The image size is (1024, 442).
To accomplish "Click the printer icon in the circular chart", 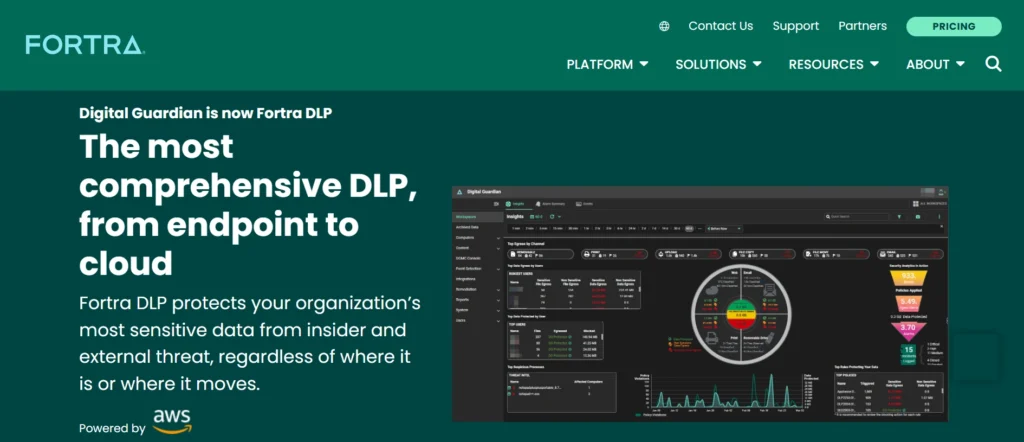I will click(712, 338).
